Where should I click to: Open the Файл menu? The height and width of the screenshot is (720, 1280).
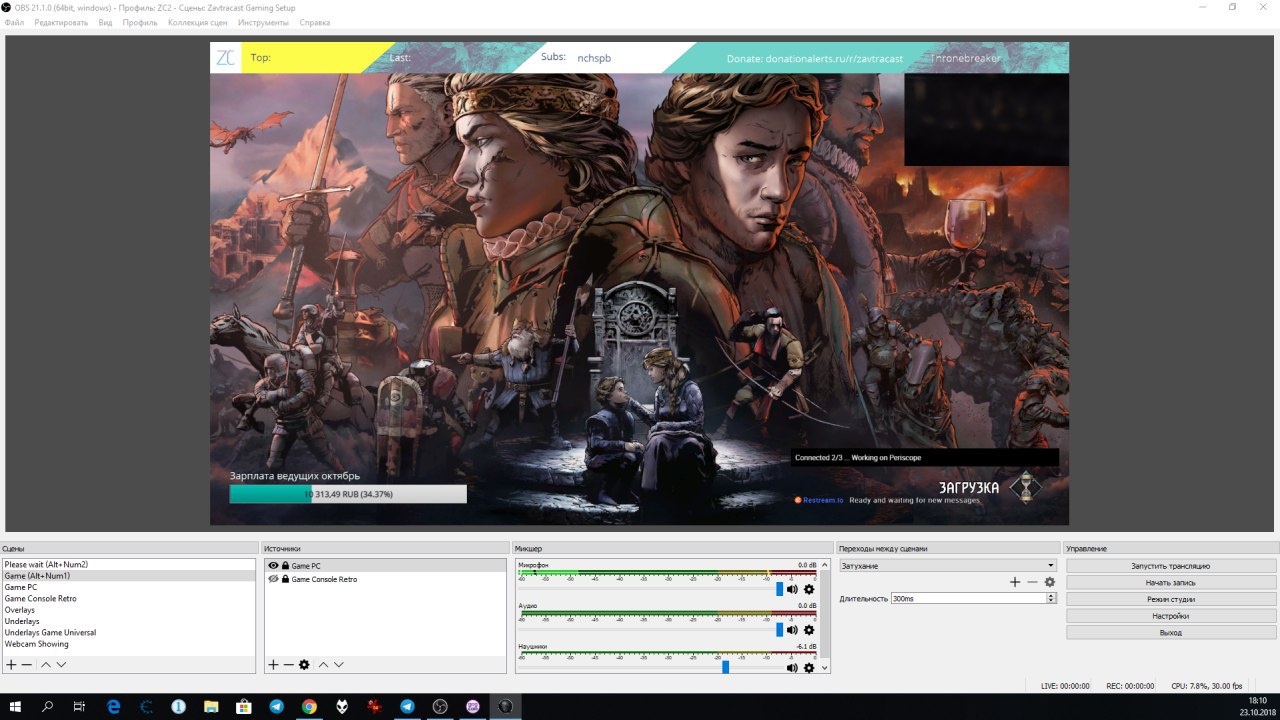point(14,22)
